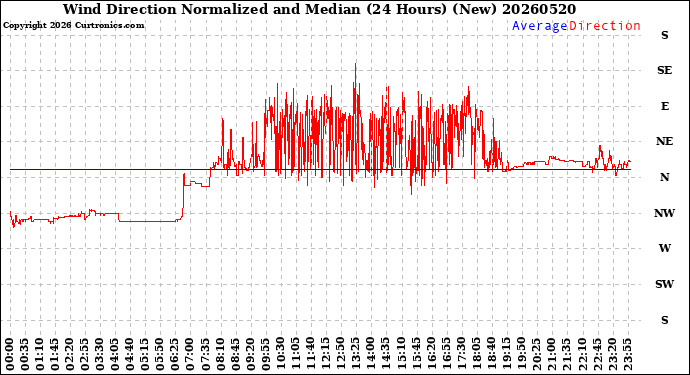Click the 19:50 time axis label
Image resolution: width=690 pixels, height=375 pixels.
(x=522, y=354)
